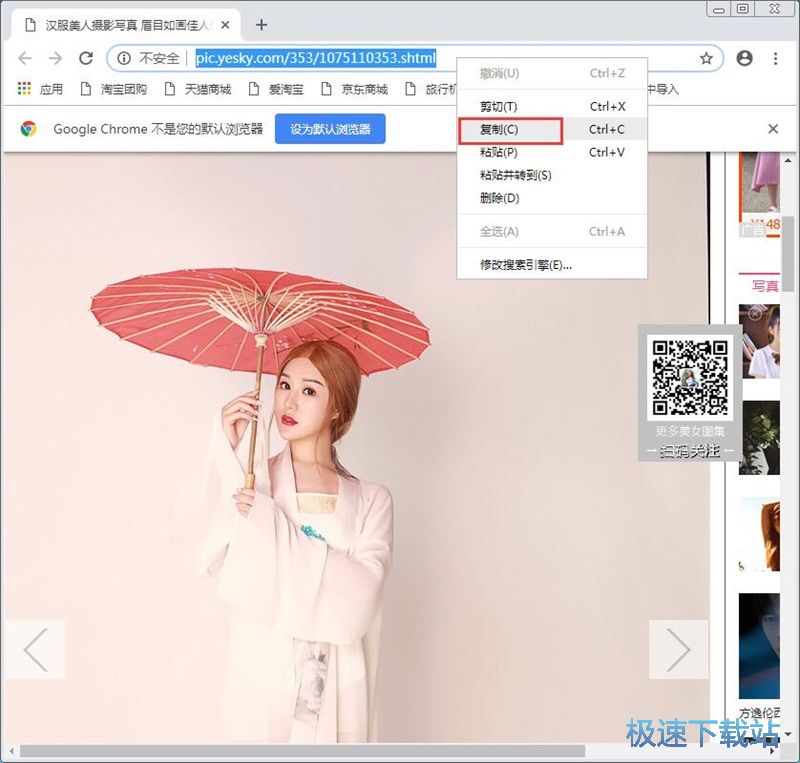
Task: Dismiss the default browser notification bar
Action: (773, 129)
